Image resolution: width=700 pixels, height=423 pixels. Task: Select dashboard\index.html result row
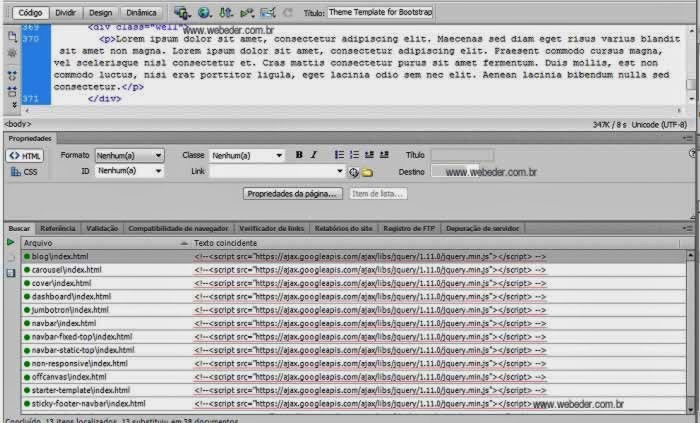point(353,297)
